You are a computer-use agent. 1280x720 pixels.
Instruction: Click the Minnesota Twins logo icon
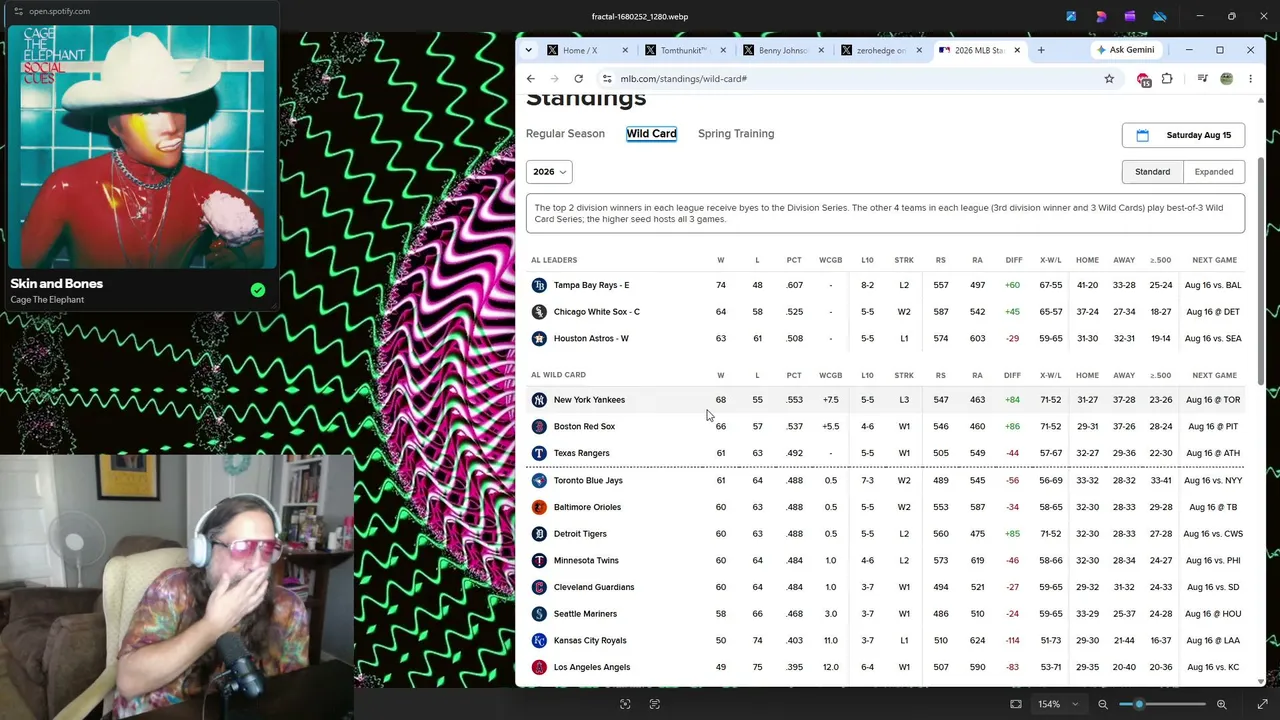[x=539, y=561]
